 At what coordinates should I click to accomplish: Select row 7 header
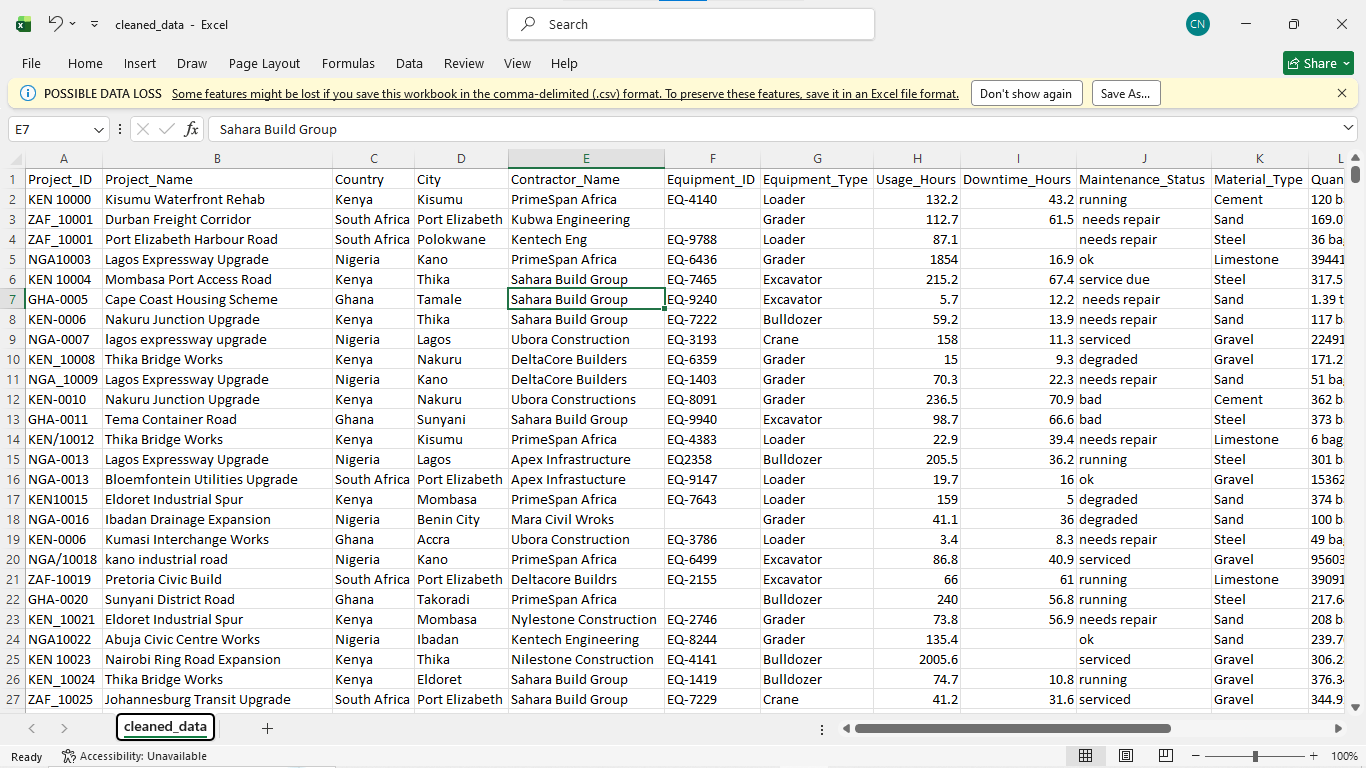coord(14,299)
